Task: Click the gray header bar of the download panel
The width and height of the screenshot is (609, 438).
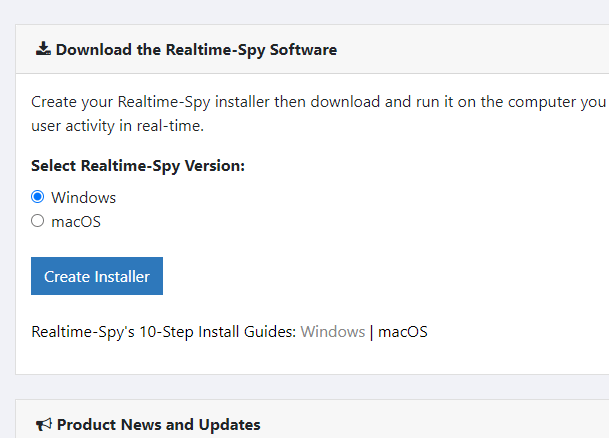Action: pyautogui.click(x=466, y=49)
